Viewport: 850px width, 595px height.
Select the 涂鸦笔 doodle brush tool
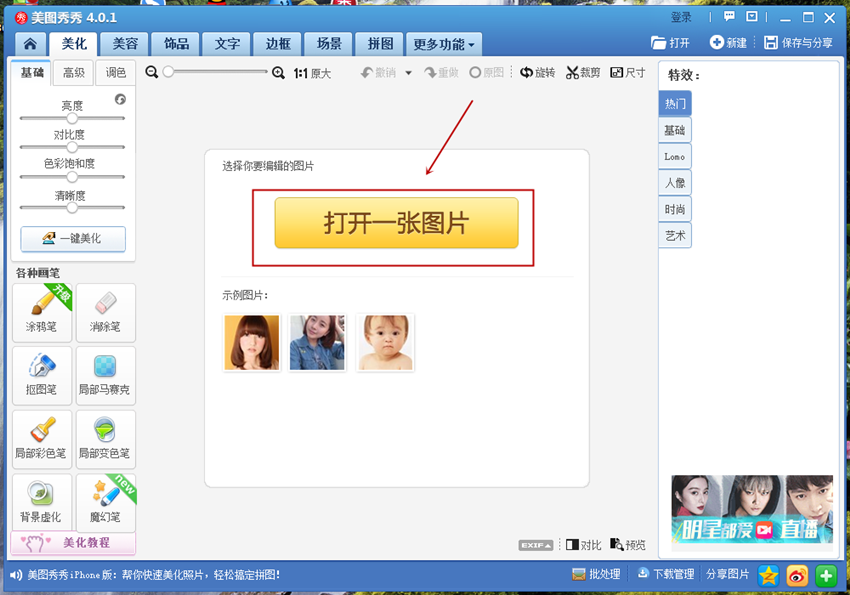coord(42,313)
